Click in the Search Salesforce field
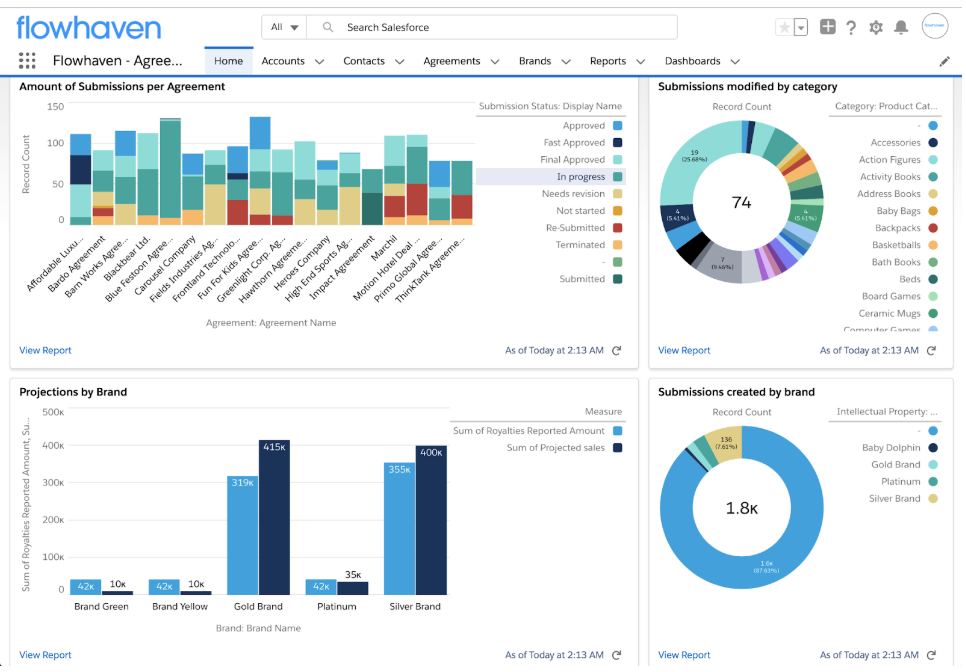 492,27
